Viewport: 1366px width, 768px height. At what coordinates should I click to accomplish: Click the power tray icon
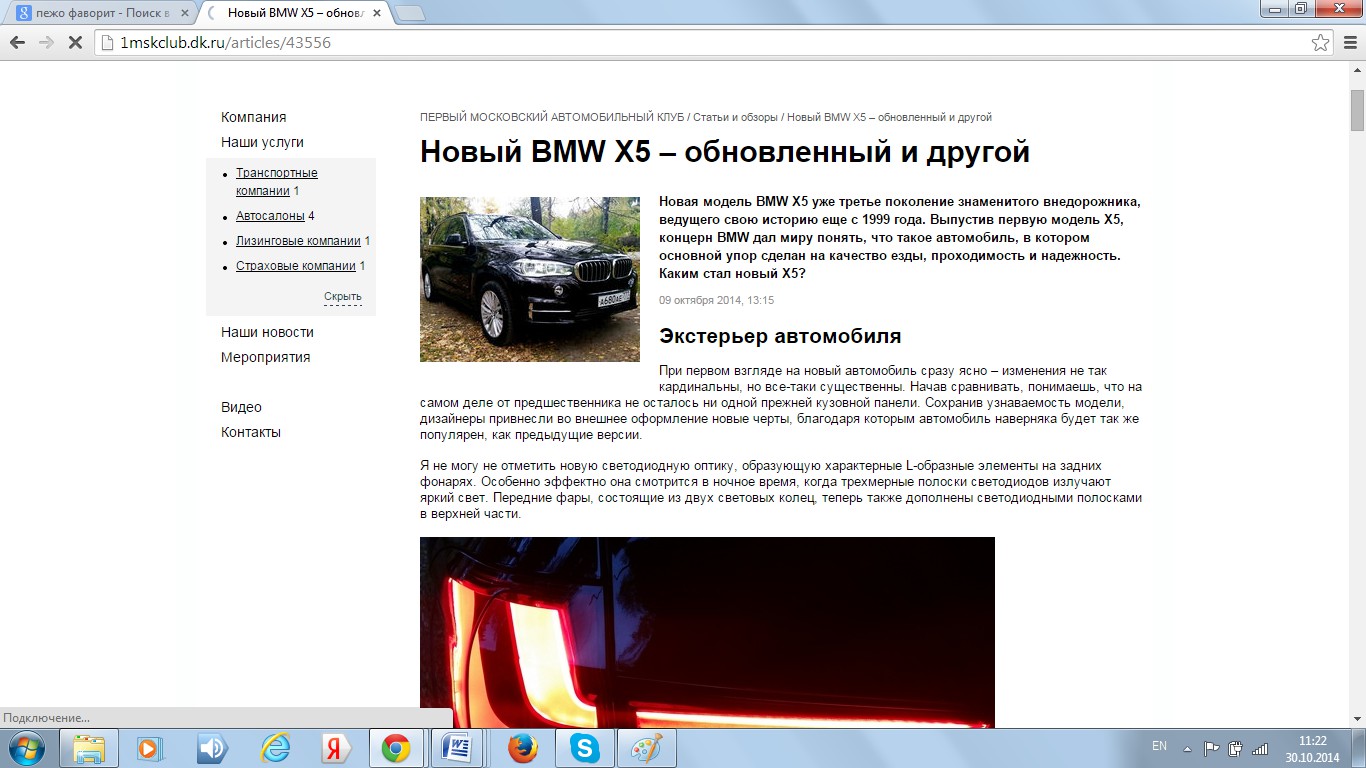1235,748
